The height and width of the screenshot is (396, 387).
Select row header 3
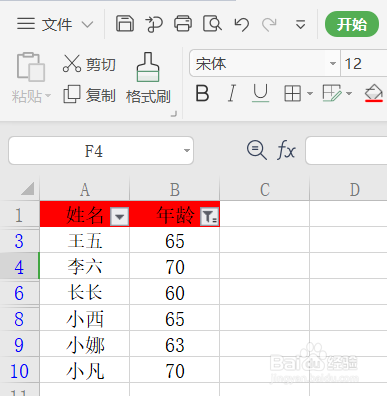point(19,241)
